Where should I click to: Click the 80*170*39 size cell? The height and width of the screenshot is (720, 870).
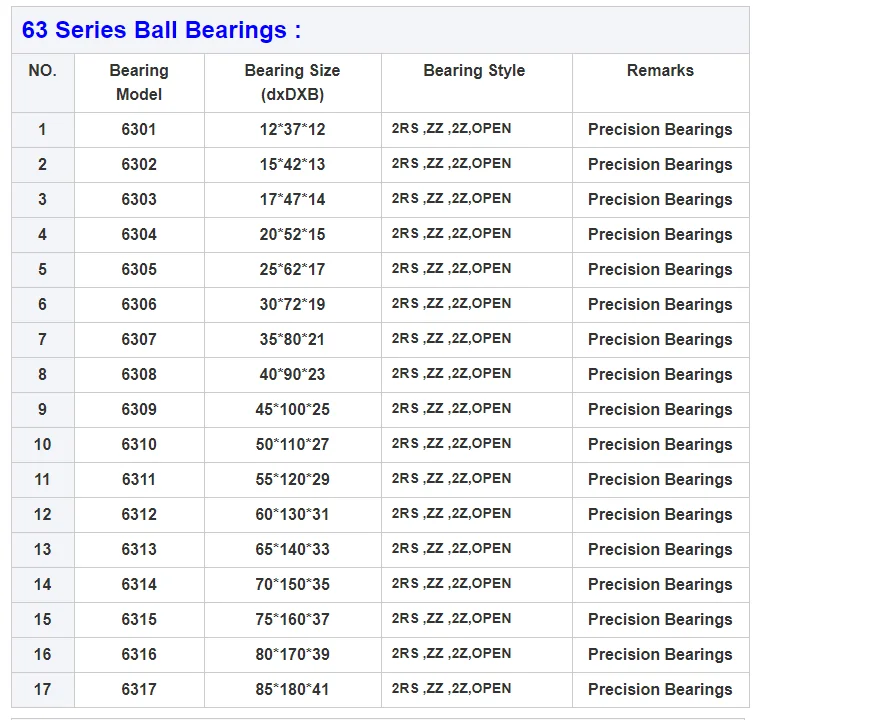coord(292,654)
